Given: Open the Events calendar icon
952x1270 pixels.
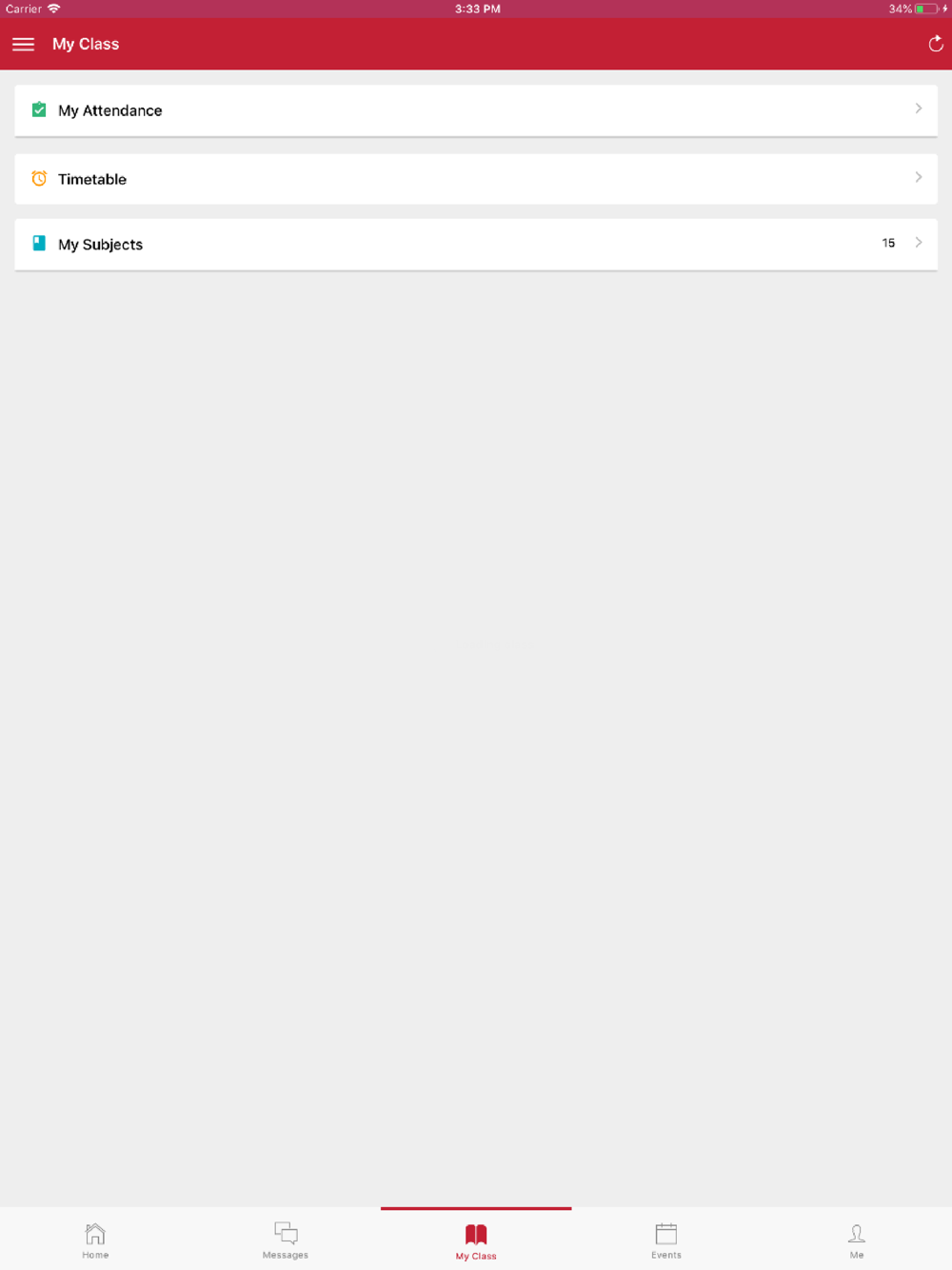Looking at the screenshot, I should pyautogui.click(x=666, y=1234).
